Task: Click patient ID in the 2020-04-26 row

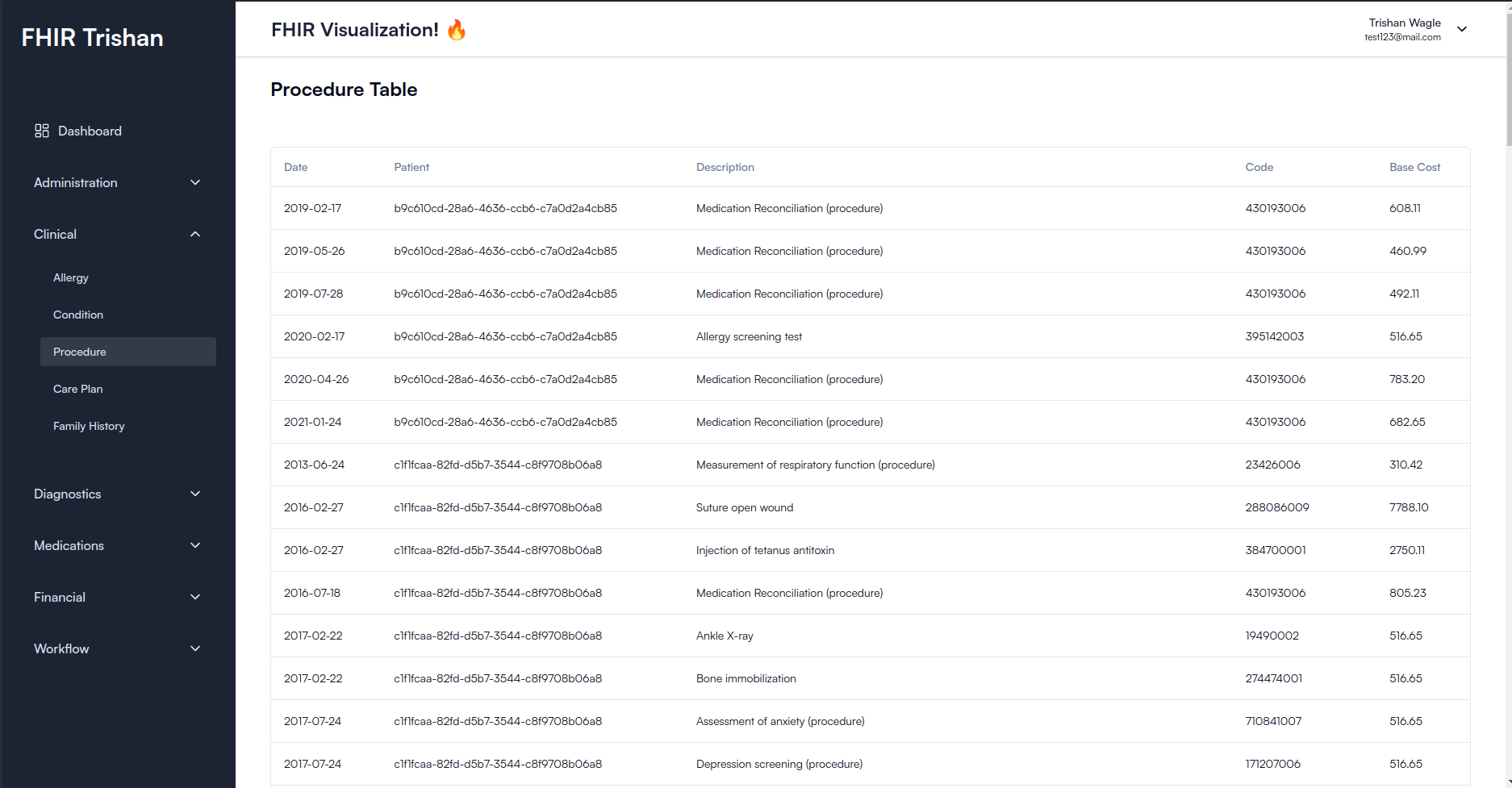Action: (x=505, y=379)
